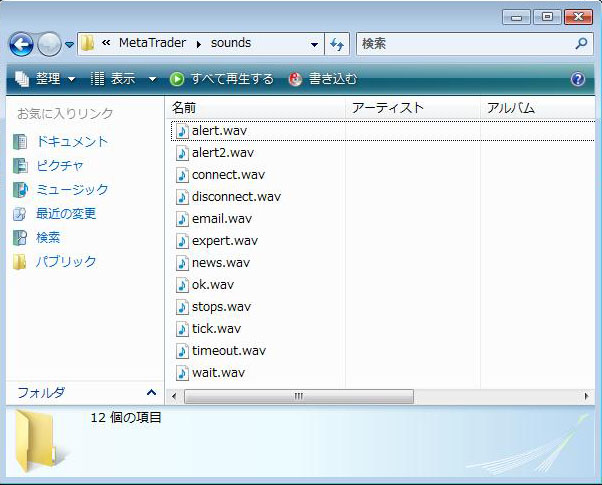Open the ドキュメント favorite link
602x485 pixels.
72,141
